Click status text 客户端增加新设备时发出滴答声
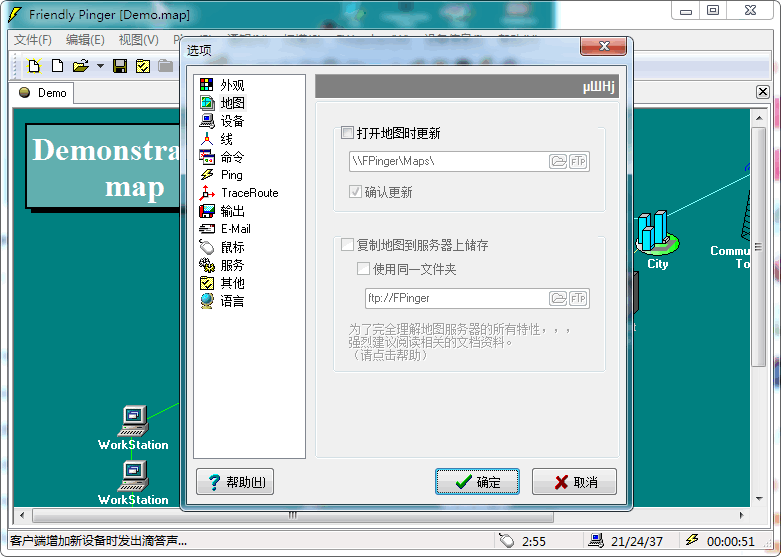This screenshot has width=781, height=557. pyautogui.click(x=99, y=541)
